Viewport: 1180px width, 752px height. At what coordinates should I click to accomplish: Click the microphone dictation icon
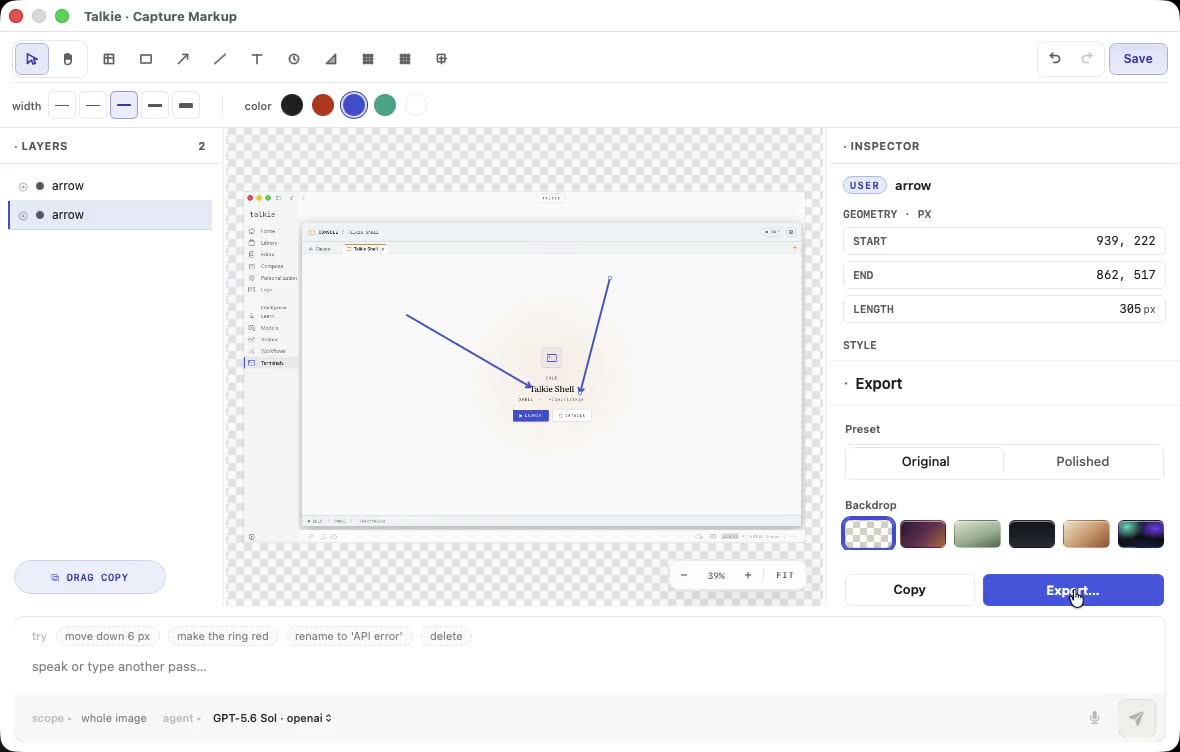tap(1094, 718)
